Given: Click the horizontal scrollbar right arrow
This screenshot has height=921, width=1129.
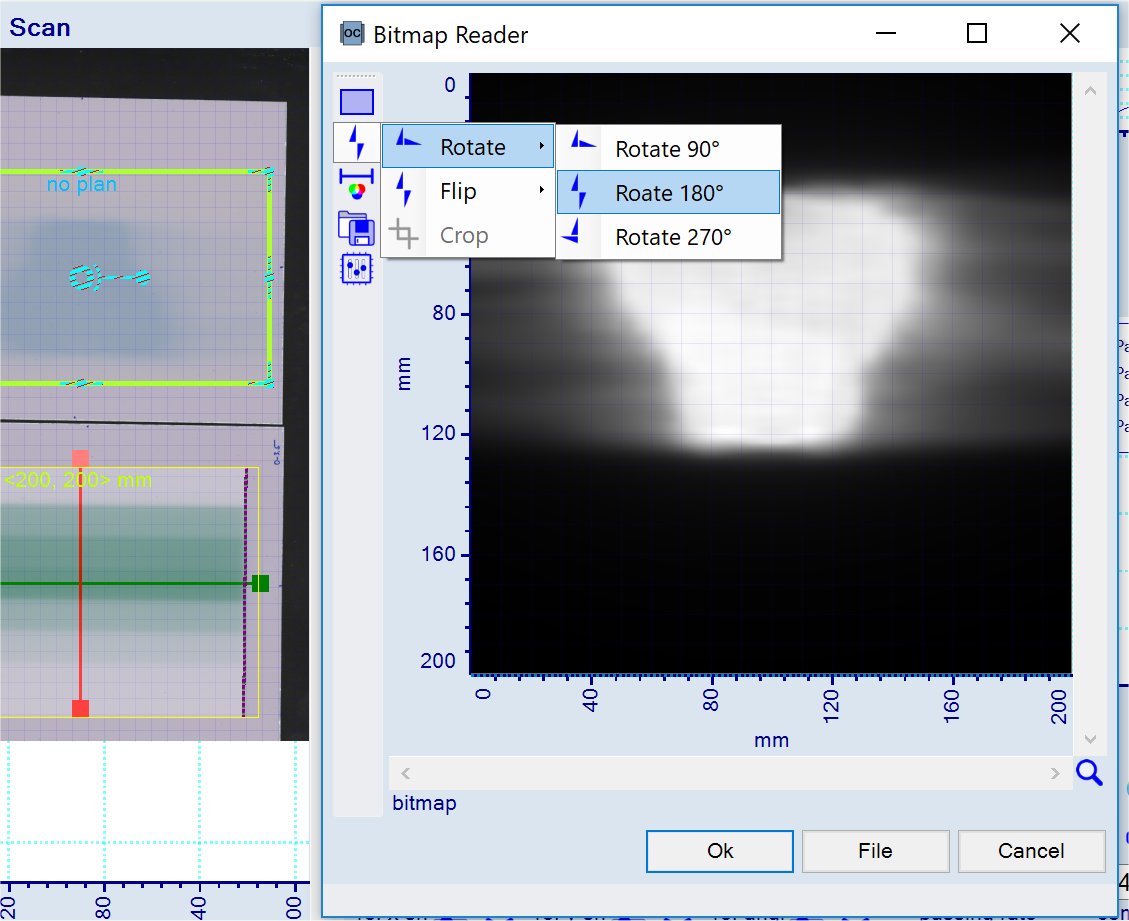Looking at the screenshot, I should (1055, 773).
